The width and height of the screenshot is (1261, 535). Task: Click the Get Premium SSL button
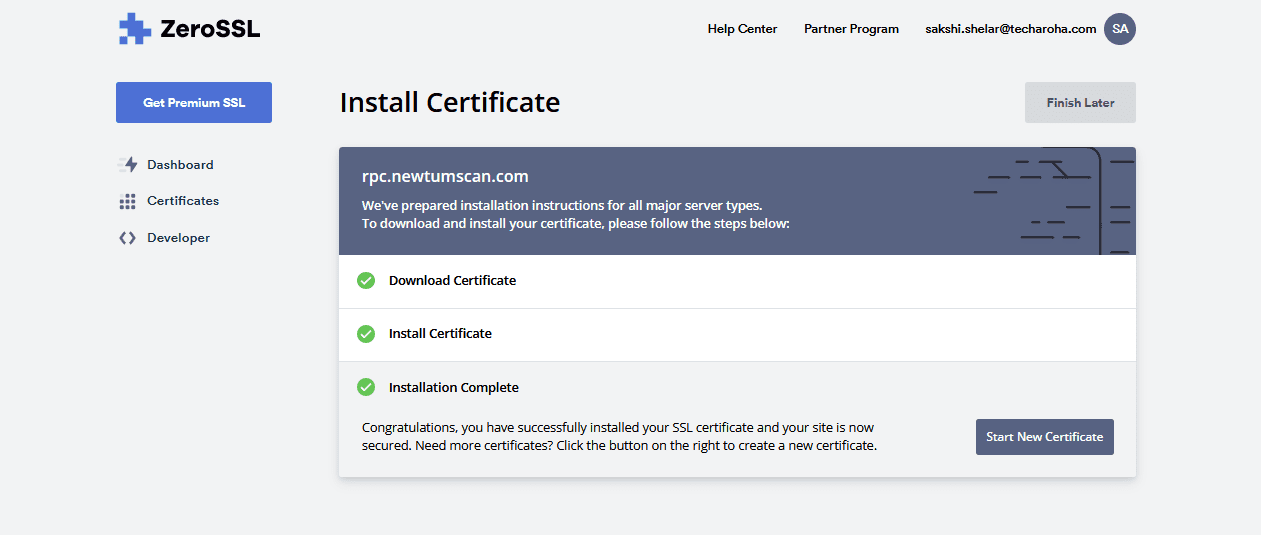pos(194,103)
